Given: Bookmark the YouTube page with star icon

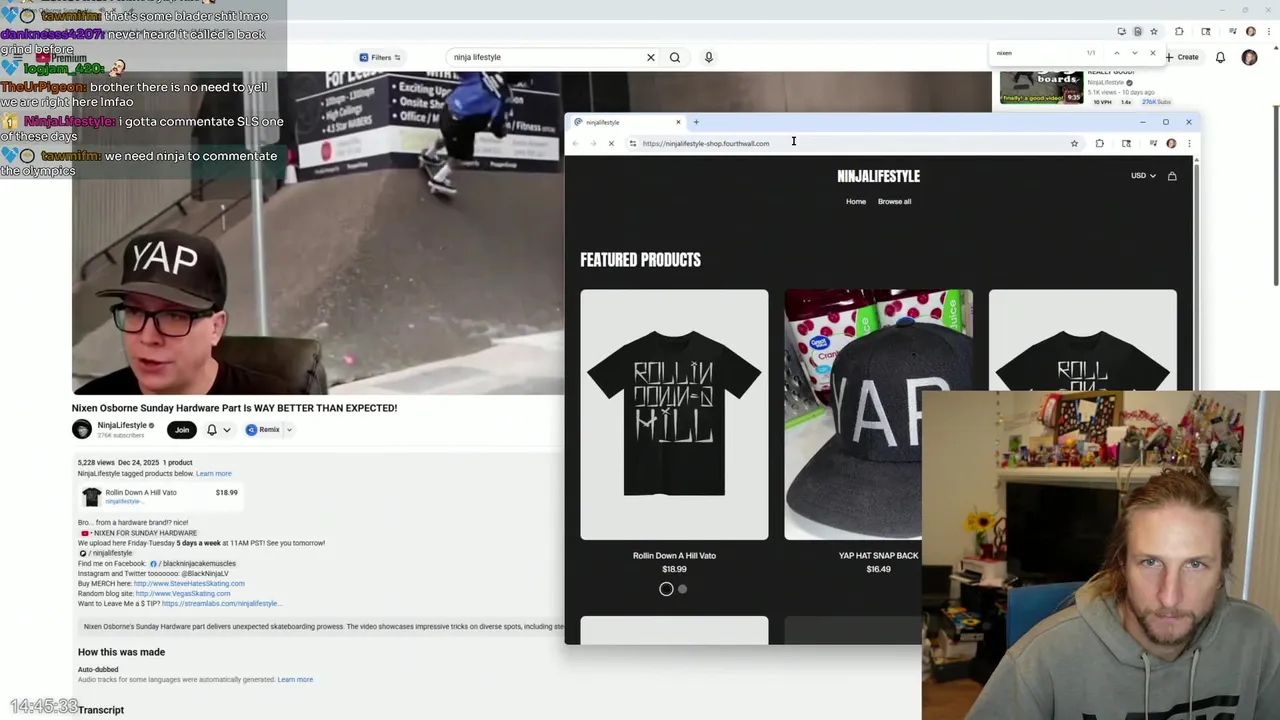Looking at the screenshot, I should [1153, 31].
